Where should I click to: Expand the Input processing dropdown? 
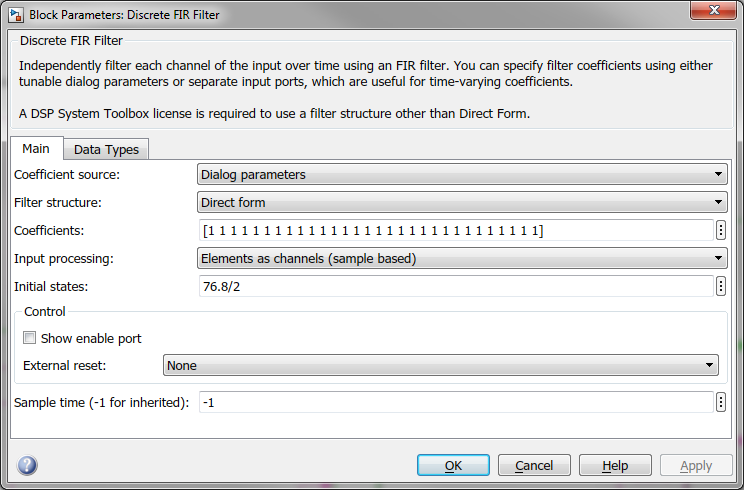point(461,258)
